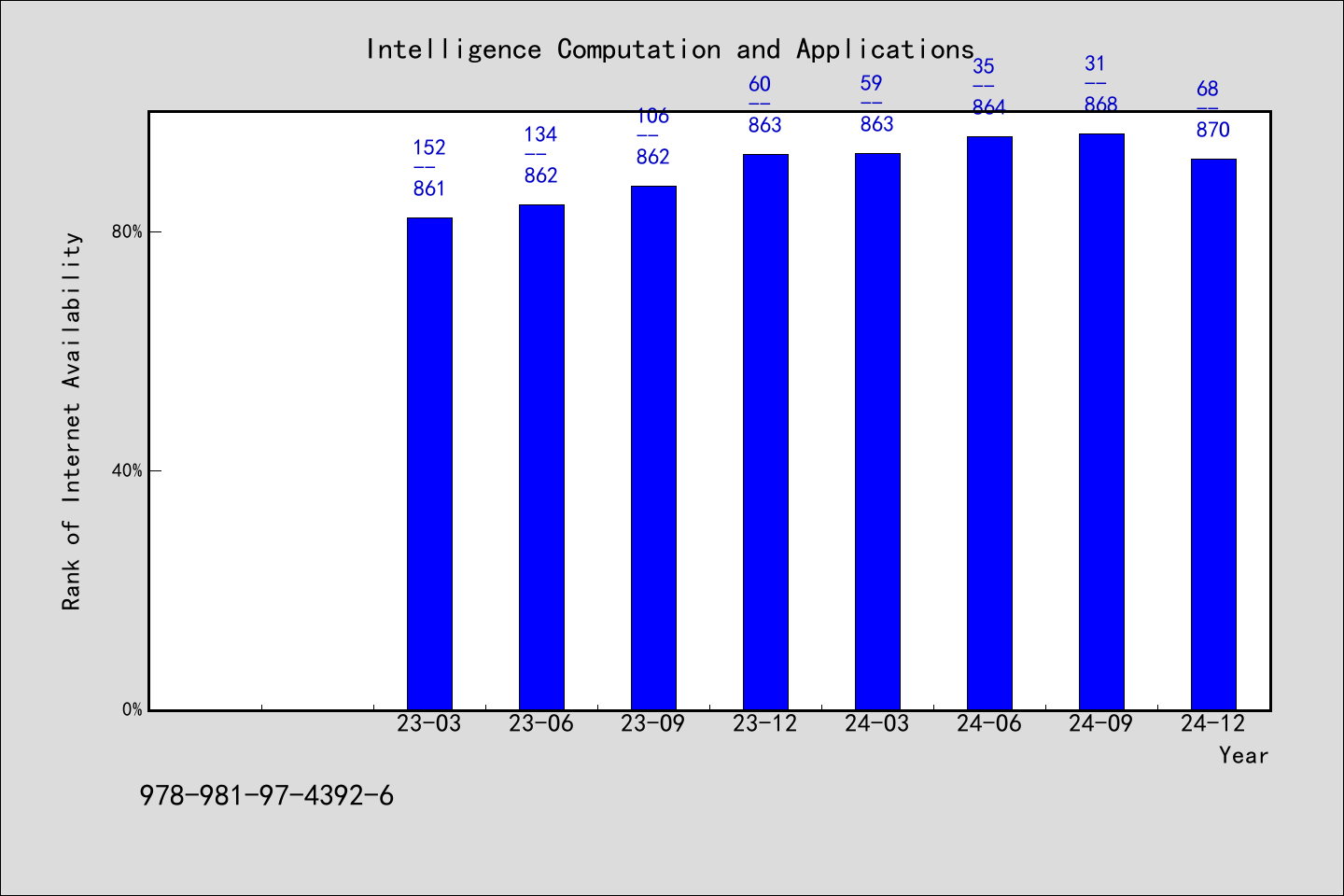Click the Year axis title
The width and height of the screenshot is (1344, 896).
1243,756
